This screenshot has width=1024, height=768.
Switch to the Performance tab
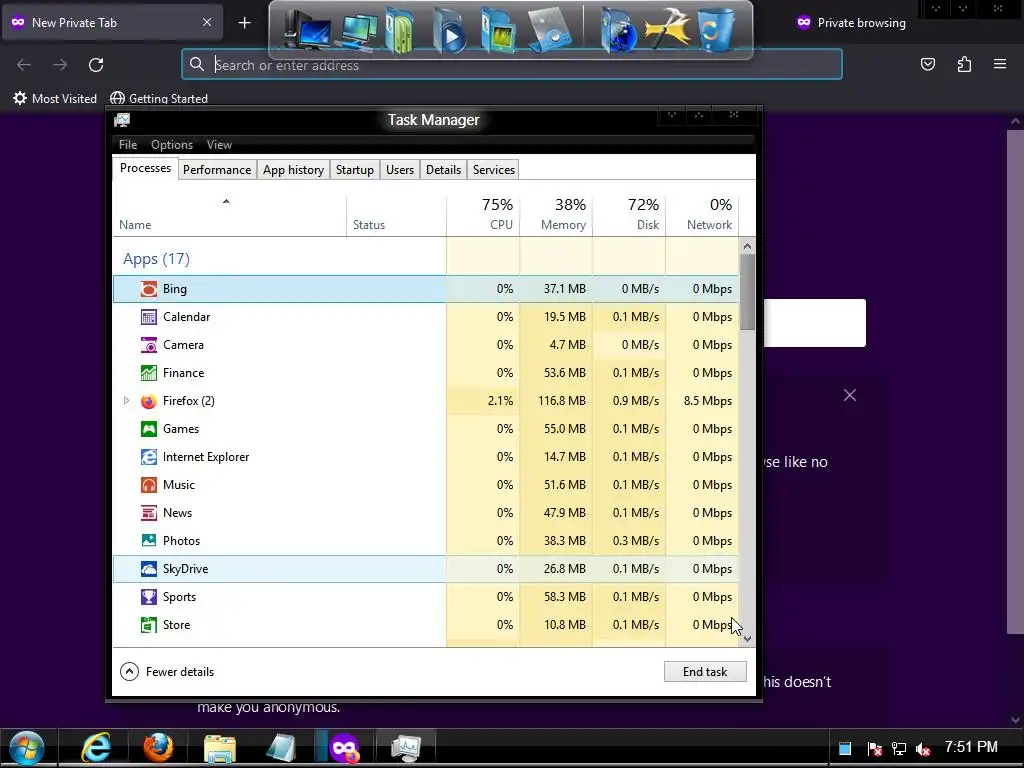pos(217,170)
